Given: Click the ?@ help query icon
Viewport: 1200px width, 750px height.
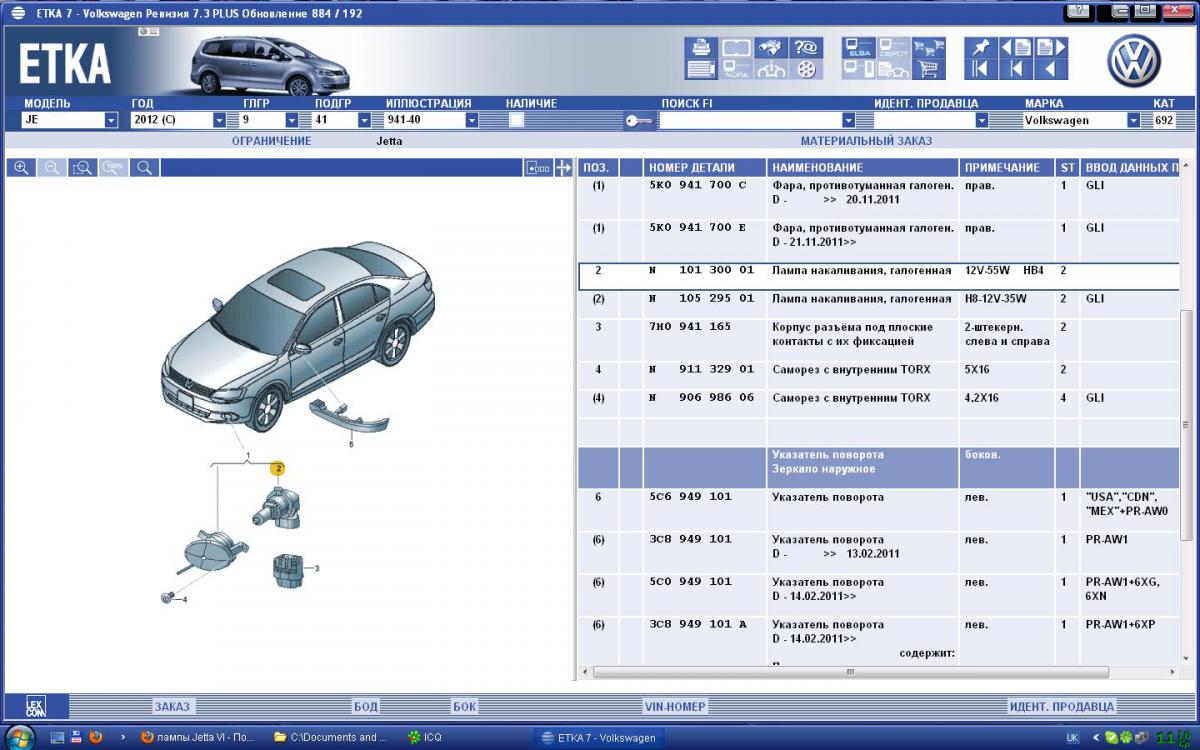Looking at the screenshot, I should click(x=806, y=48).
